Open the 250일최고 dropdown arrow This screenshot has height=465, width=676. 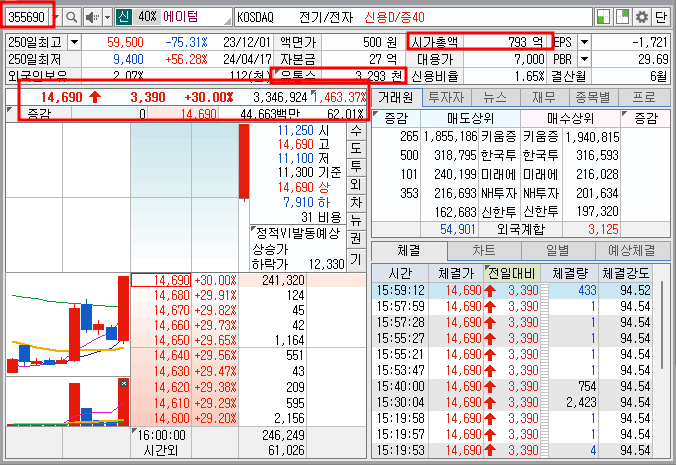click(x=74, y=42)
